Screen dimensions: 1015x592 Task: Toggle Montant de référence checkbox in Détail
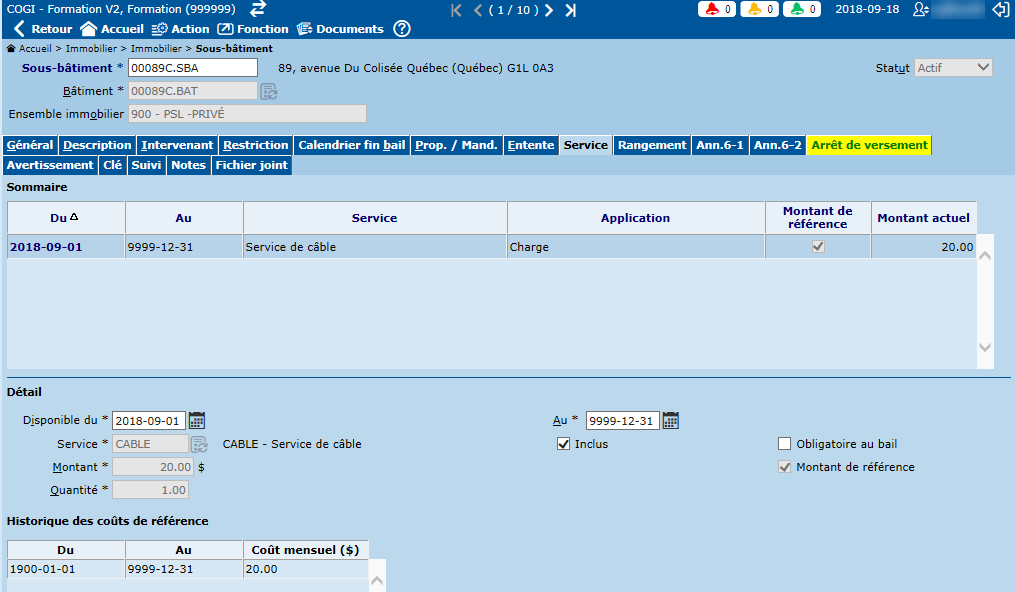(785, 467)
